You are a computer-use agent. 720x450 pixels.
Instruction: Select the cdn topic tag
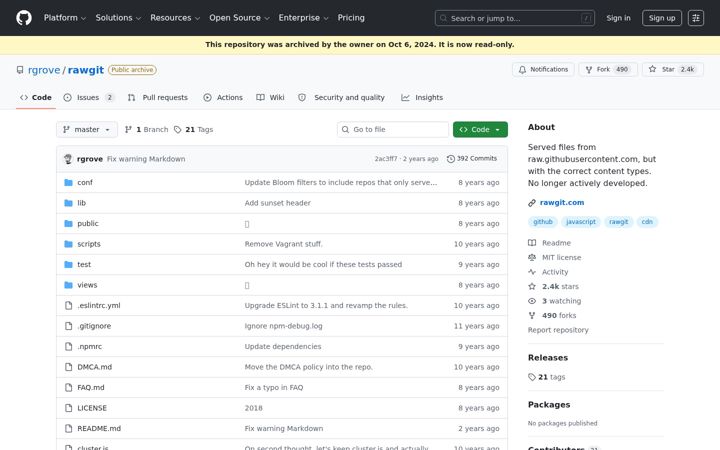pyautogui.click(x=647, y=222)
